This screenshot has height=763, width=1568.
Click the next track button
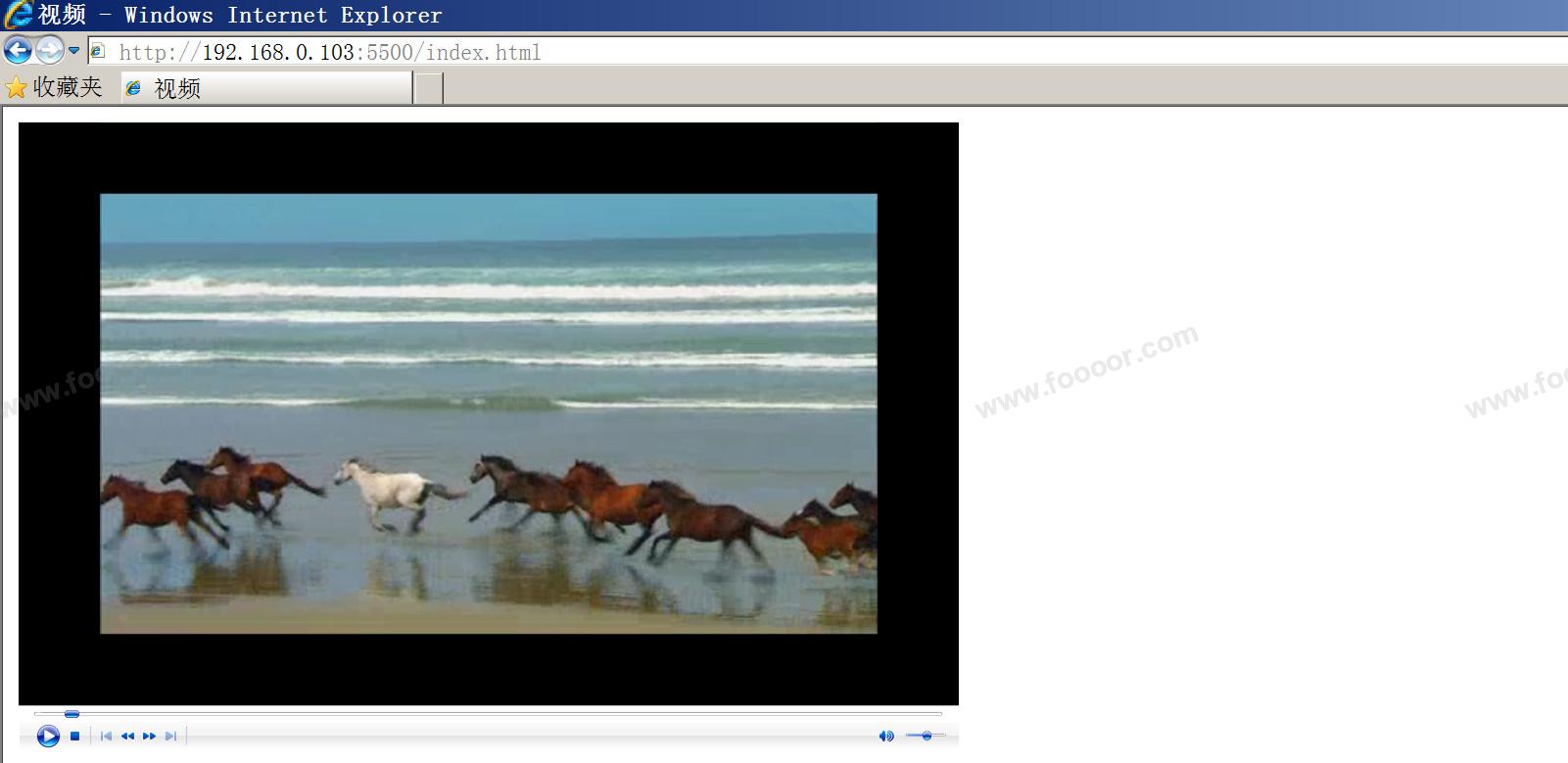coord(170,737)
